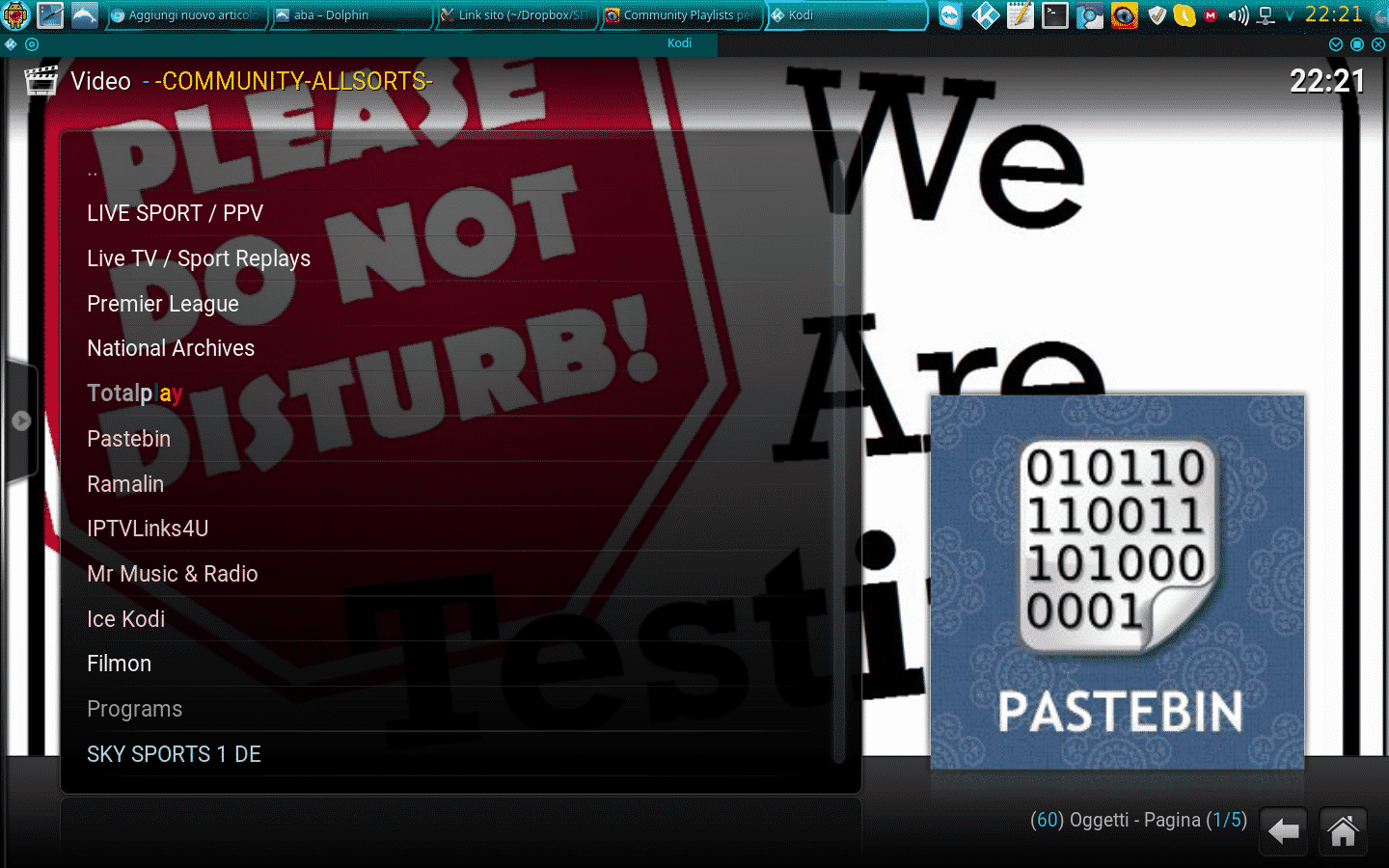The image size is (1389, 868).
Task: Open the Pastebin thumbnail image
Action: point(1117,583)
